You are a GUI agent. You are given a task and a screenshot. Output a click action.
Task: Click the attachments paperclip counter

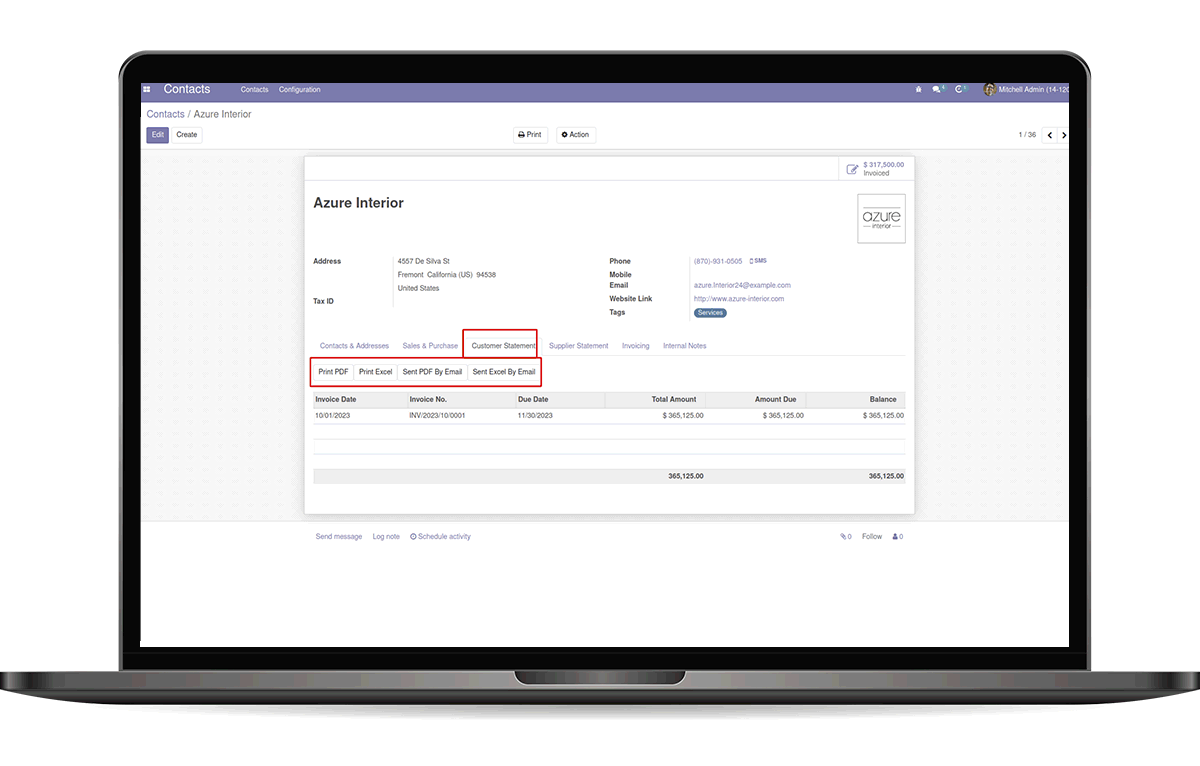click(846, 537)
